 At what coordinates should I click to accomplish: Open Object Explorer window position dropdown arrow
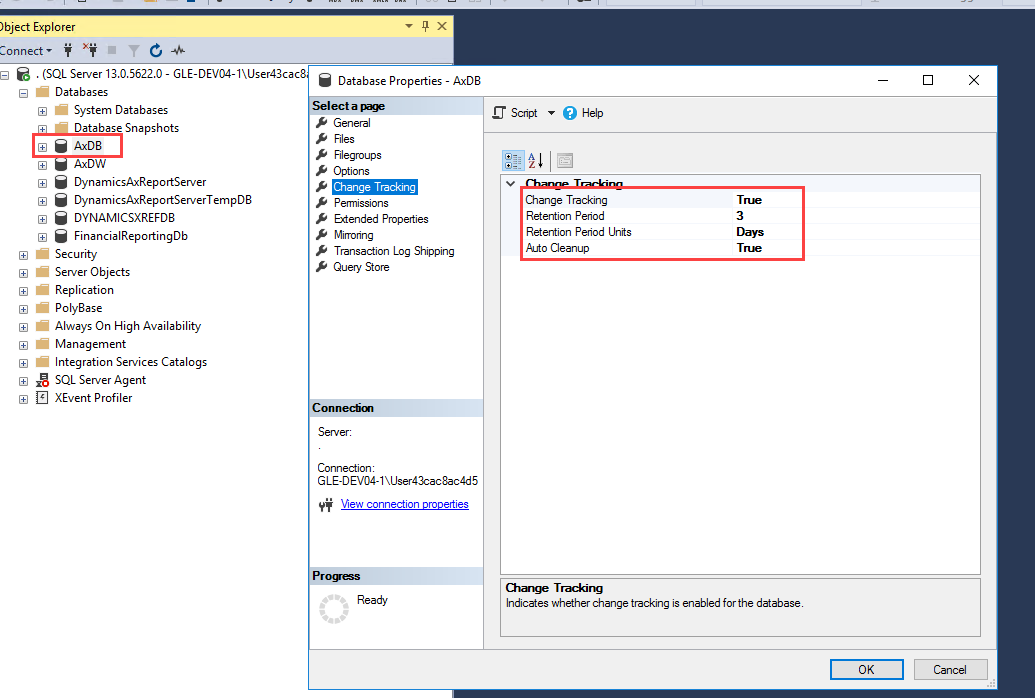409,26
